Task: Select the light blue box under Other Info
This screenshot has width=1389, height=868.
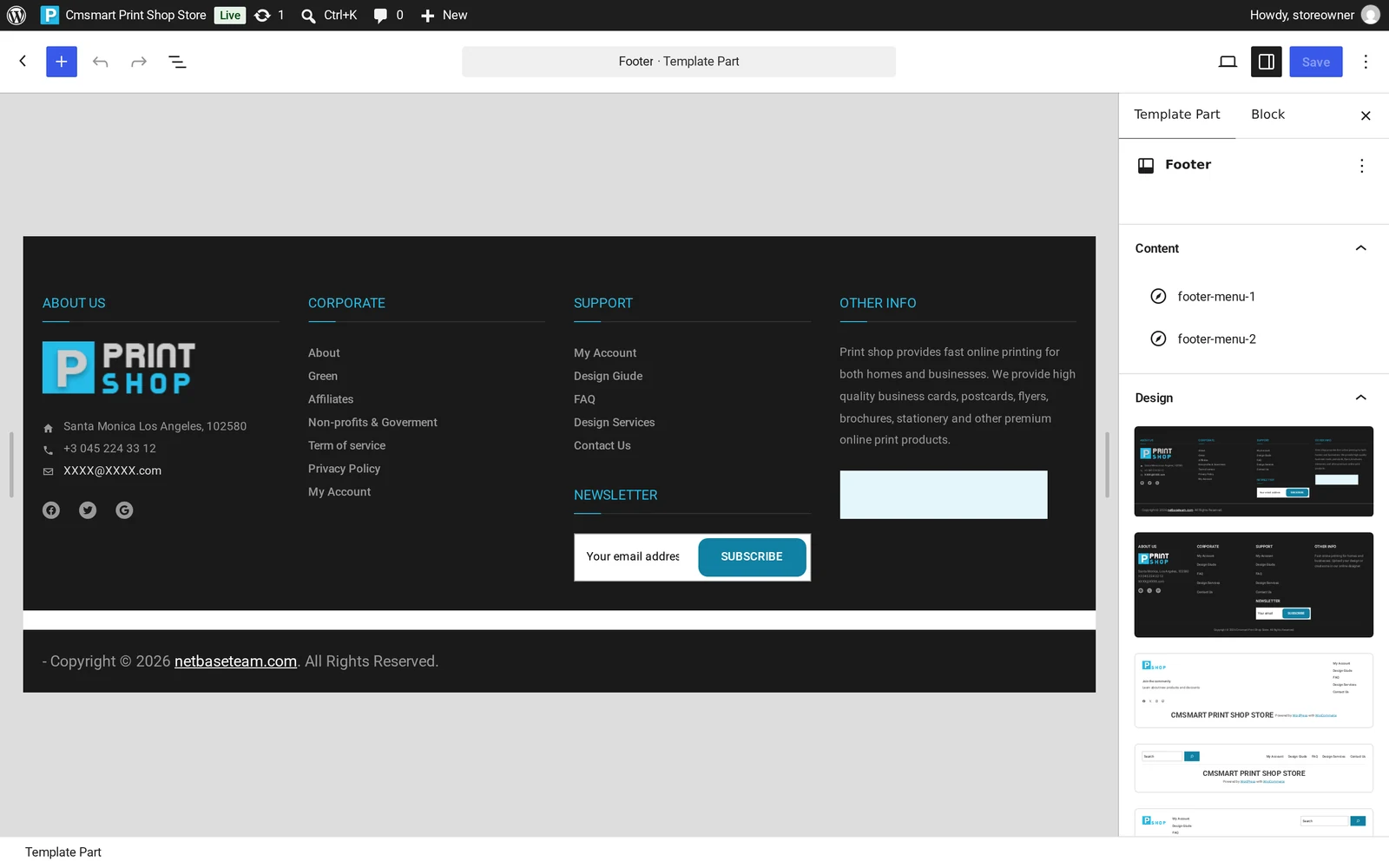Action: tap(944, 495)
